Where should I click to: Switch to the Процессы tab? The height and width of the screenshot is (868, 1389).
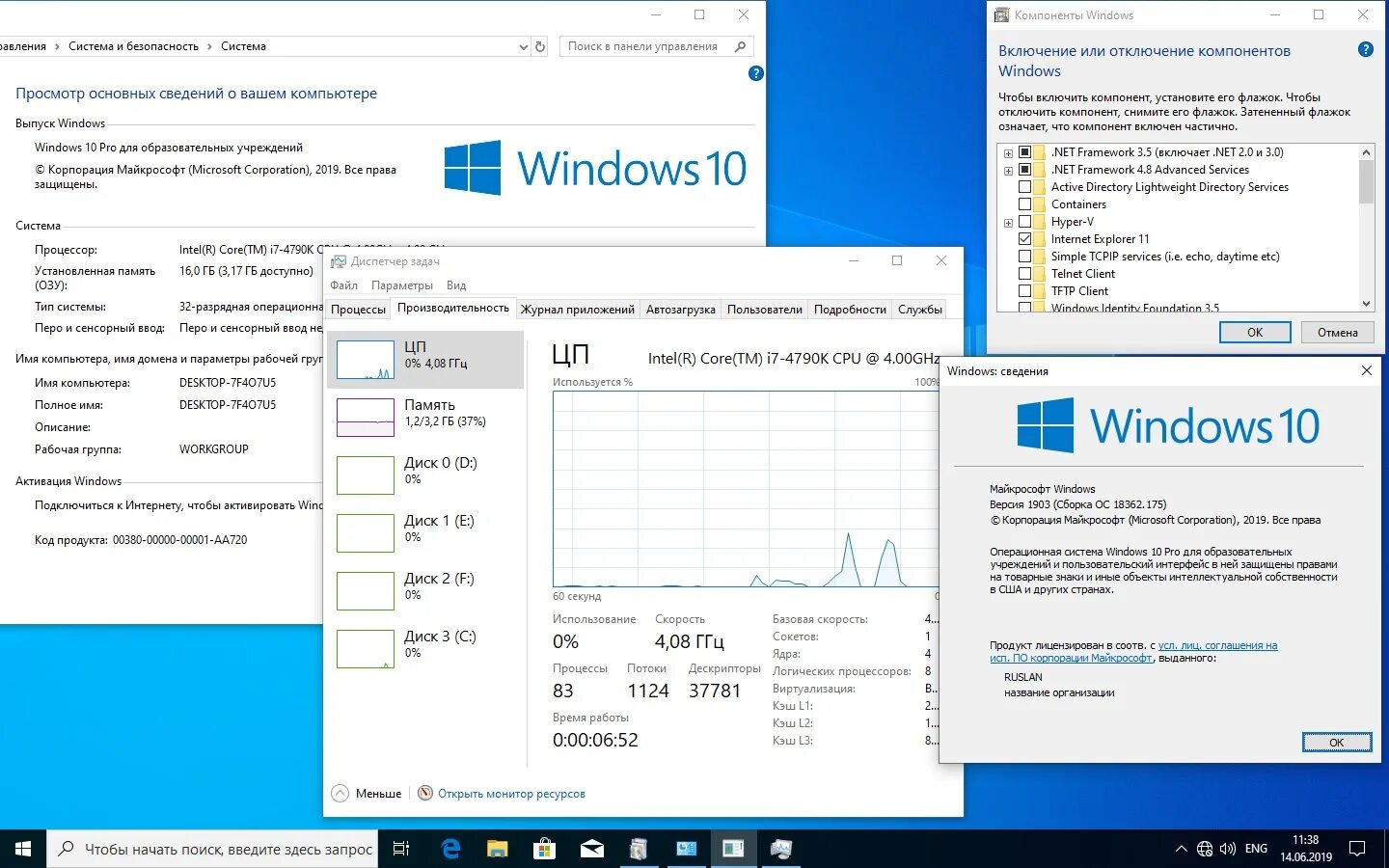pyautogui.click(x=359, y=310)
